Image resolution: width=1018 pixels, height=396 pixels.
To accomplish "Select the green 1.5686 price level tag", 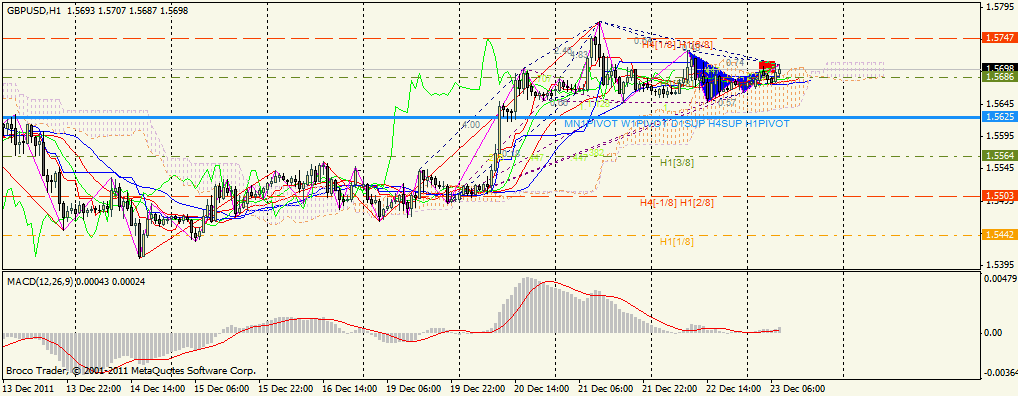I will click(x=999, y=77).
